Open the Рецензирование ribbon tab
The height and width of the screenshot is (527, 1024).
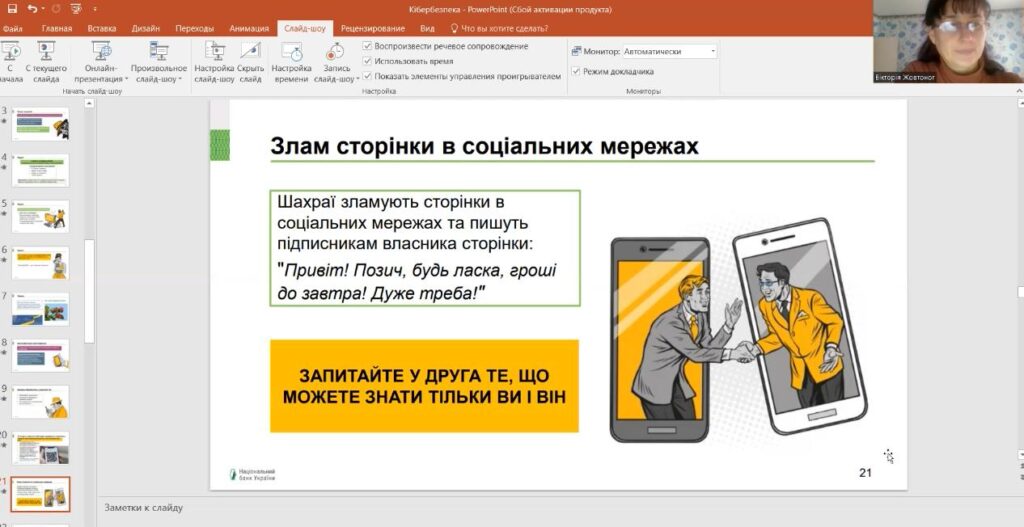click(372, 29)
